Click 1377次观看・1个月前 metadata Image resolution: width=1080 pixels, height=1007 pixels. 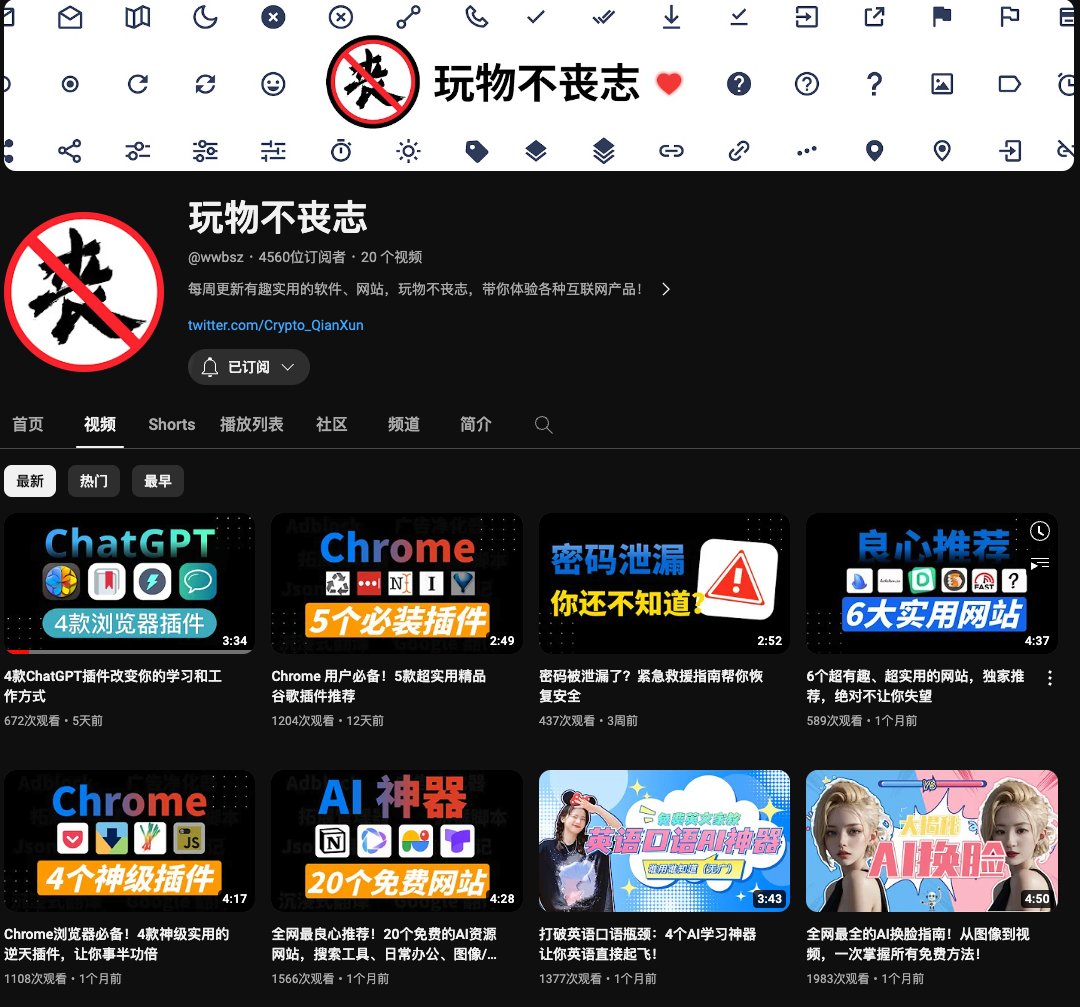pyautogui.click(x=597, y=978)
